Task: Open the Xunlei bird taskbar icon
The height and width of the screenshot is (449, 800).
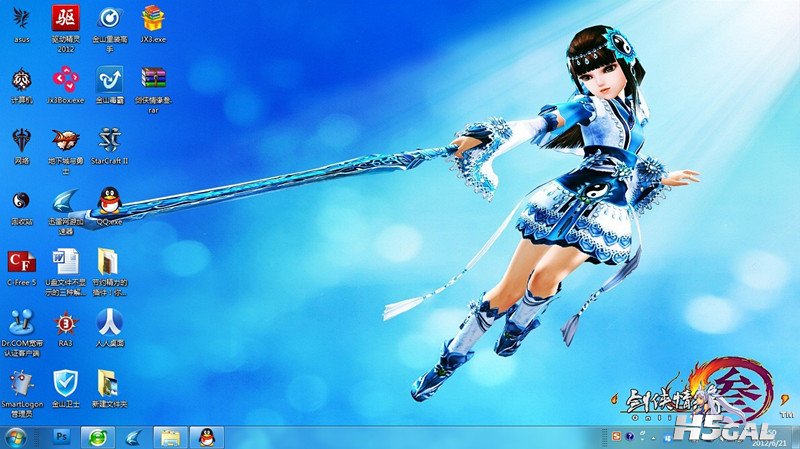Action: click(x=134, y=437)
